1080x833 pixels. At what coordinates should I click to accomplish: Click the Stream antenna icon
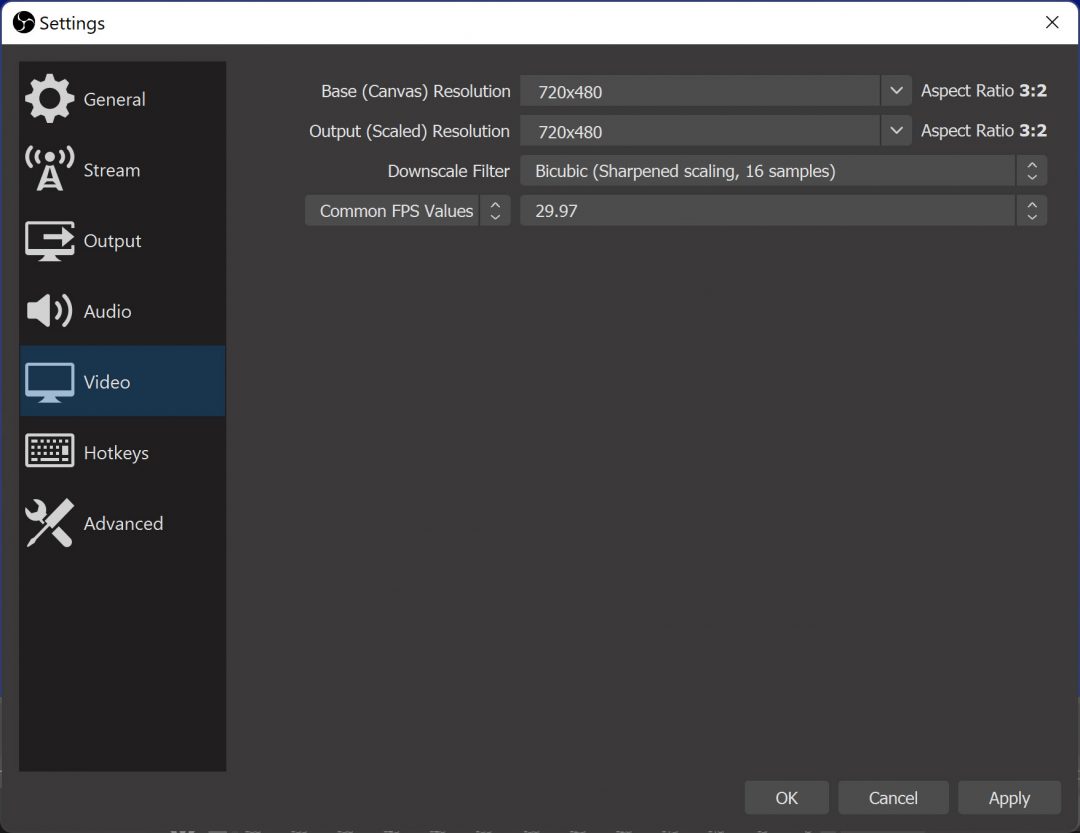coord(50,170)
